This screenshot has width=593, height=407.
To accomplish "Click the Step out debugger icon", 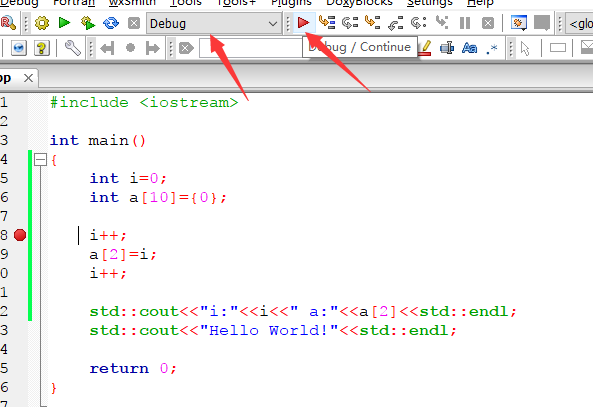I will pyautogui.click(x=396, y=23).
